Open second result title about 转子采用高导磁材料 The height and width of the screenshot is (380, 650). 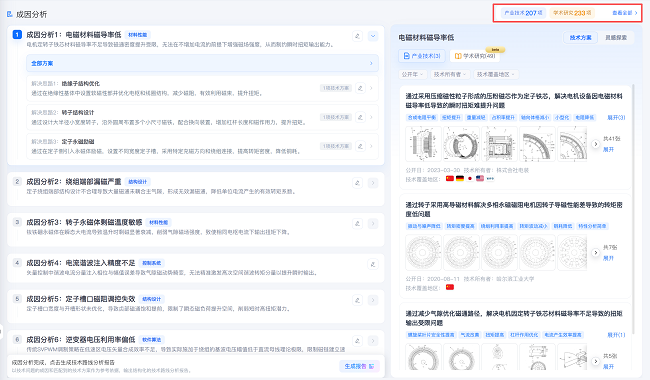coord(514,209)
